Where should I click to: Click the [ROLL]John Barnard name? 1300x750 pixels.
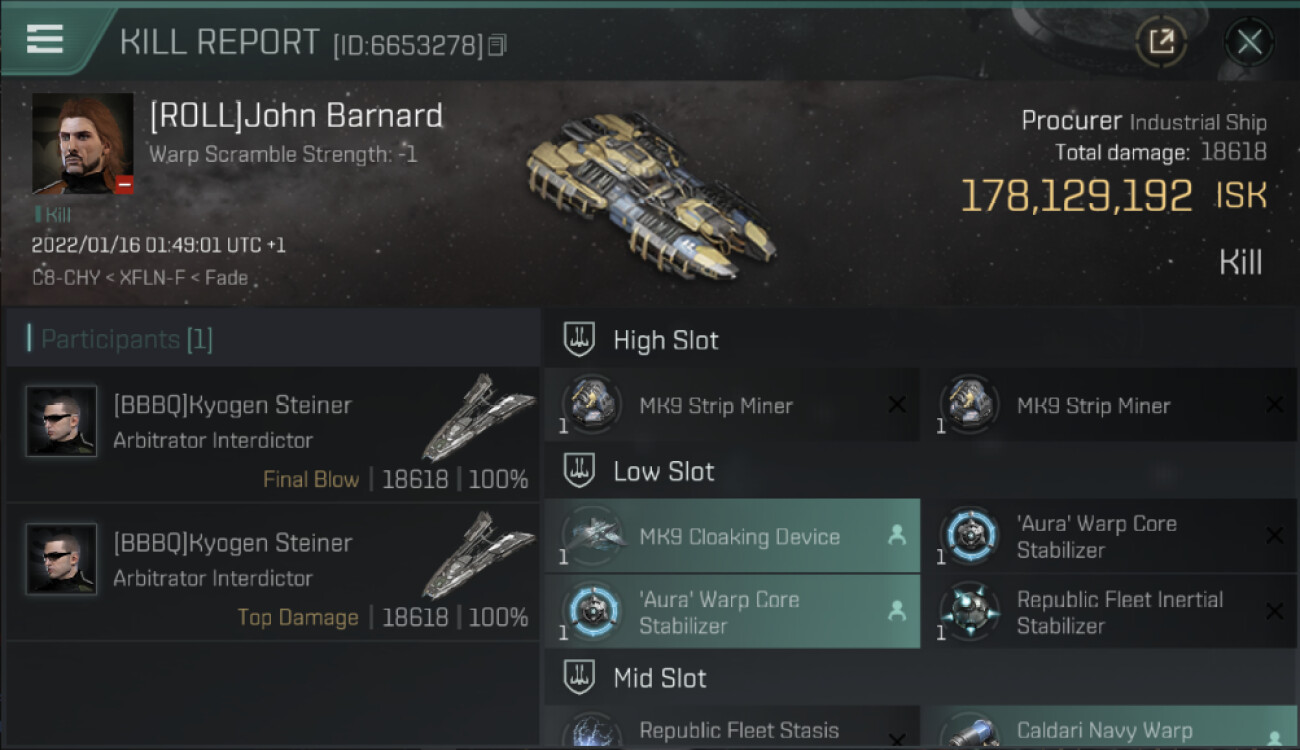click(x=296, y=116)
